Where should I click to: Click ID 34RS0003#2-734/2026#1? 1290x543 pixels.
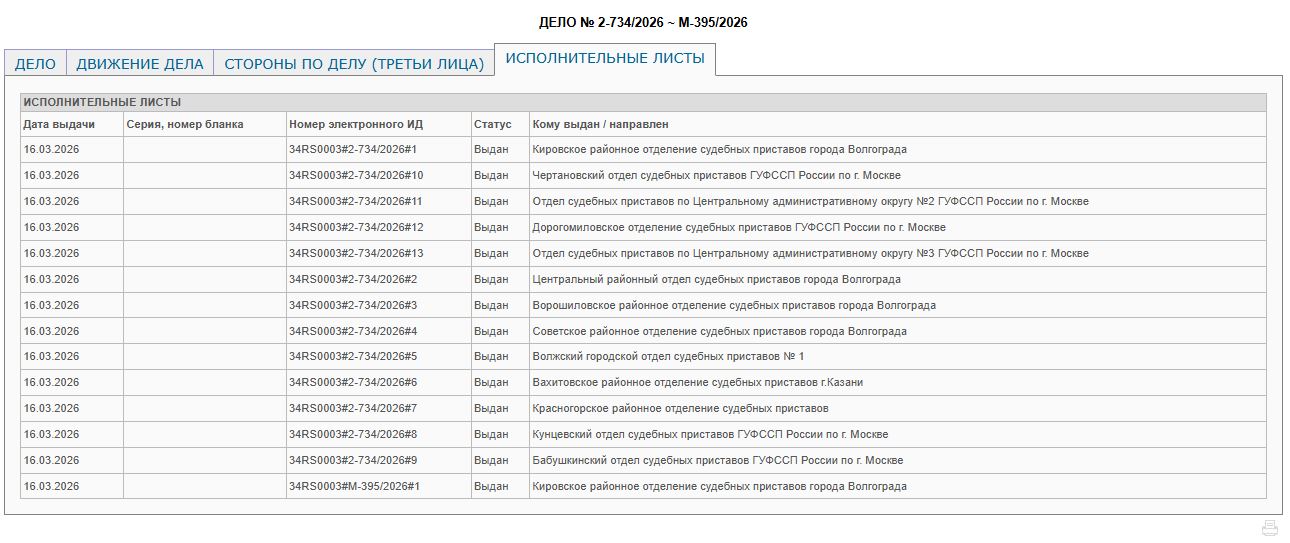pos(353,149)
